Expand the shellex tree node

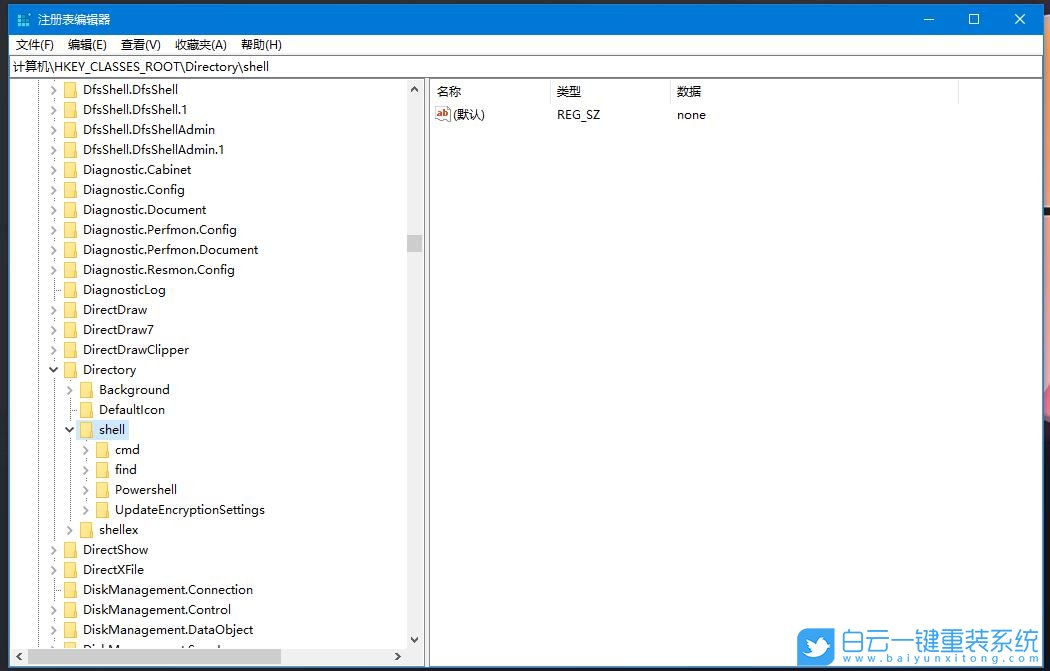[69, 529]
